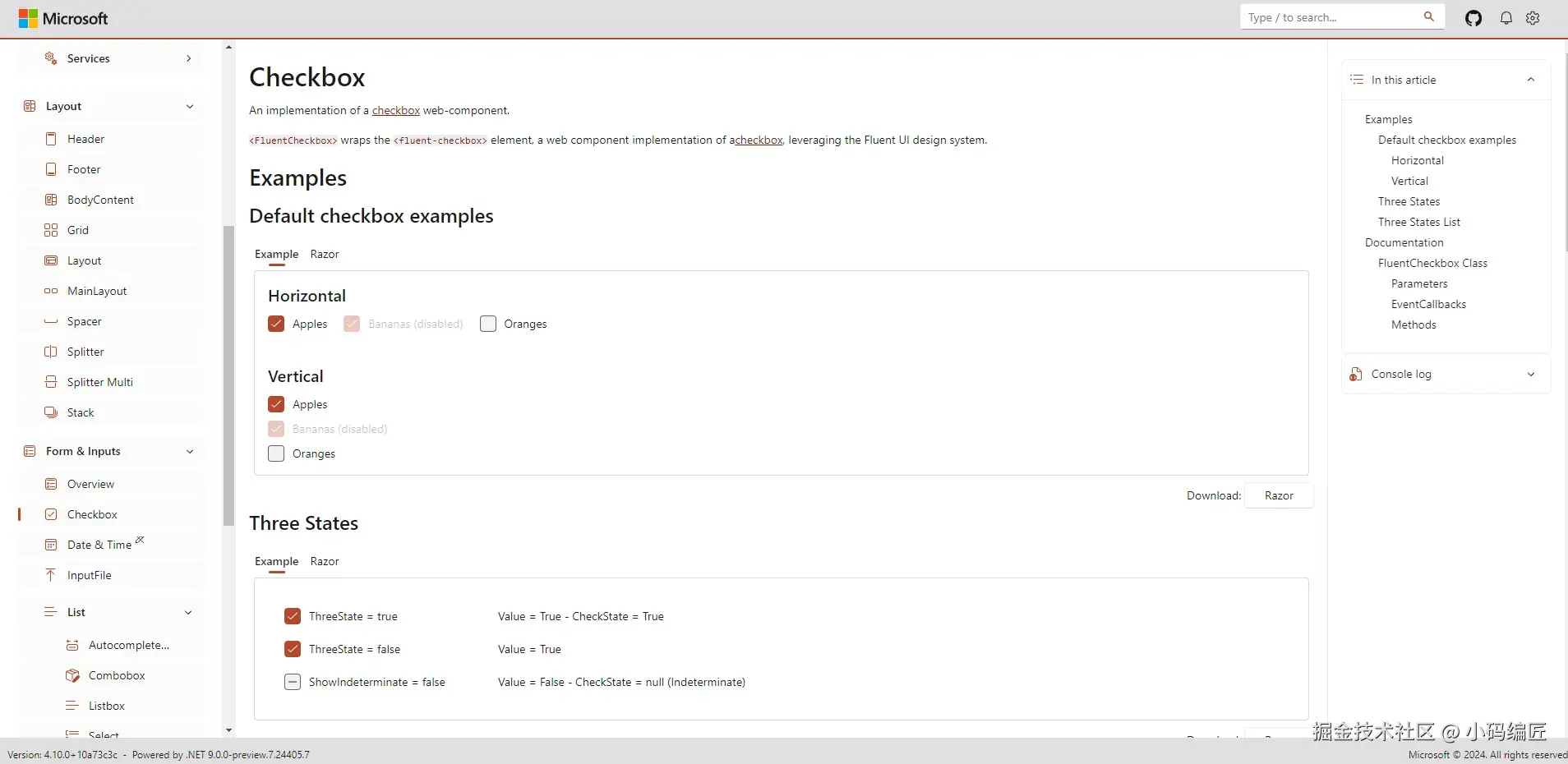Screen dimensions: 1568x764
Task: Click the sidebar scroll down arrow
Action: (x=228, y=729)
